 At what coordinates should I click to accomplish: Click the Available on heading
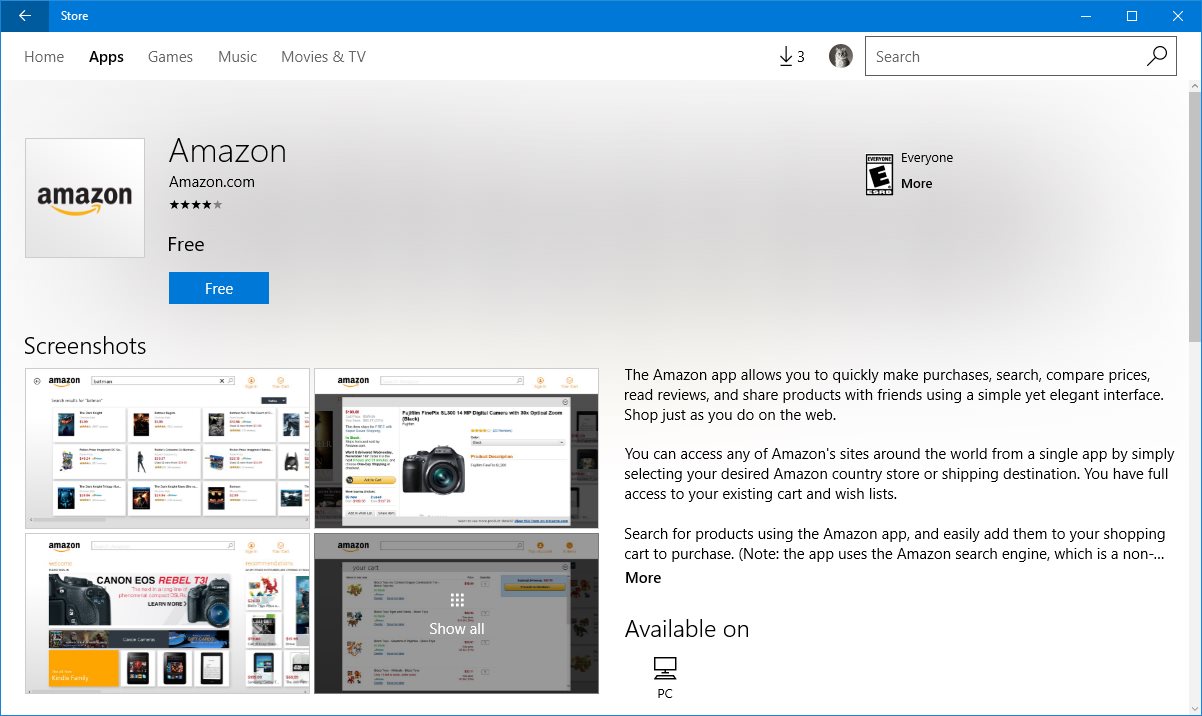coord(687,629)
